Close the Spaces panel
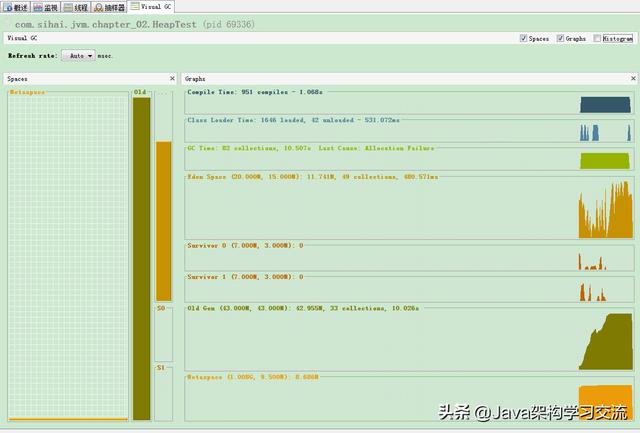 [x=172, y=78]
